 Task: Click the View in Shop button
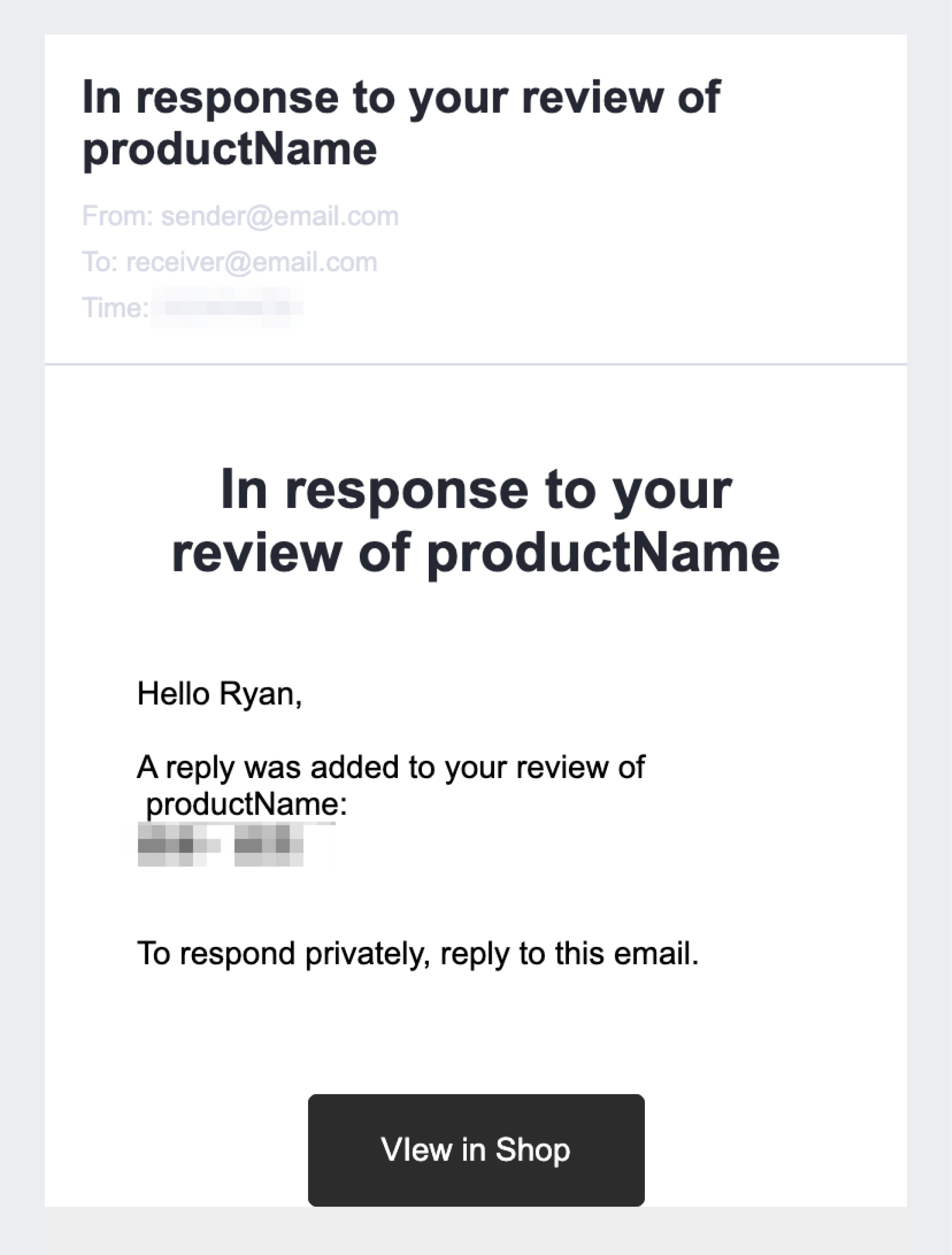tap(476, 1150)
